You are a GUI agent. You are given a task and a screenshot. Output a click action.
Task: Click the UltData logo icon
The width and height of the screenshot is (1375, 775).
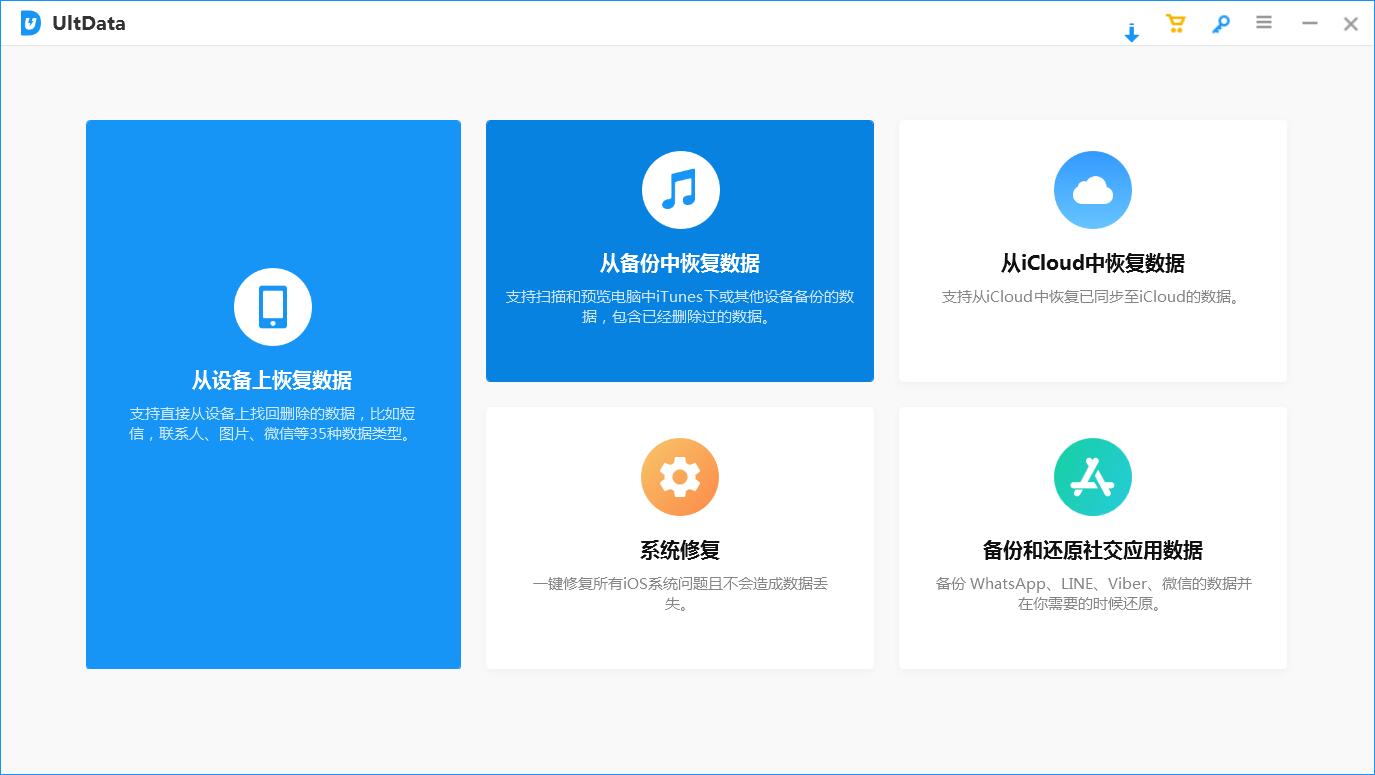click(x=31, y=24)
